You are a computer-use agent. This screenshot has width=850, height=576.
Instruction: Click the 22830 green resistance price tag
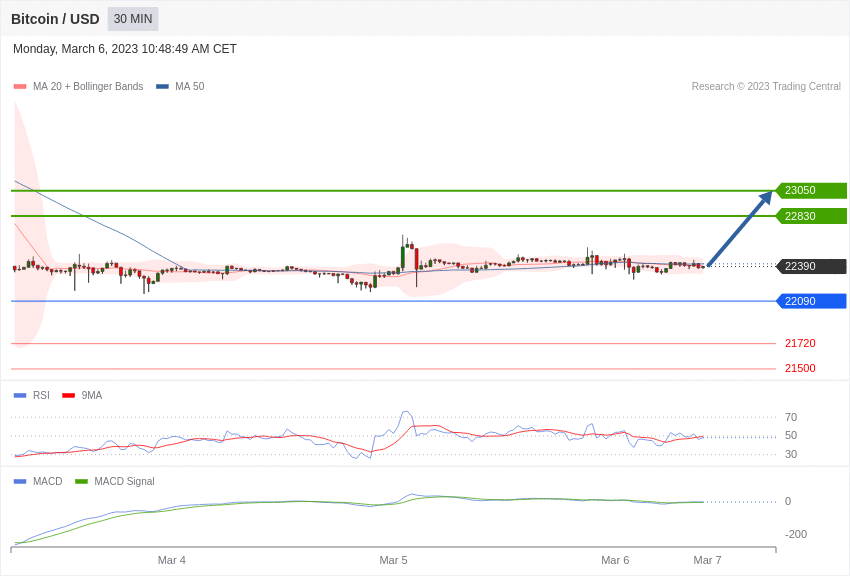(x=811, y=216)
